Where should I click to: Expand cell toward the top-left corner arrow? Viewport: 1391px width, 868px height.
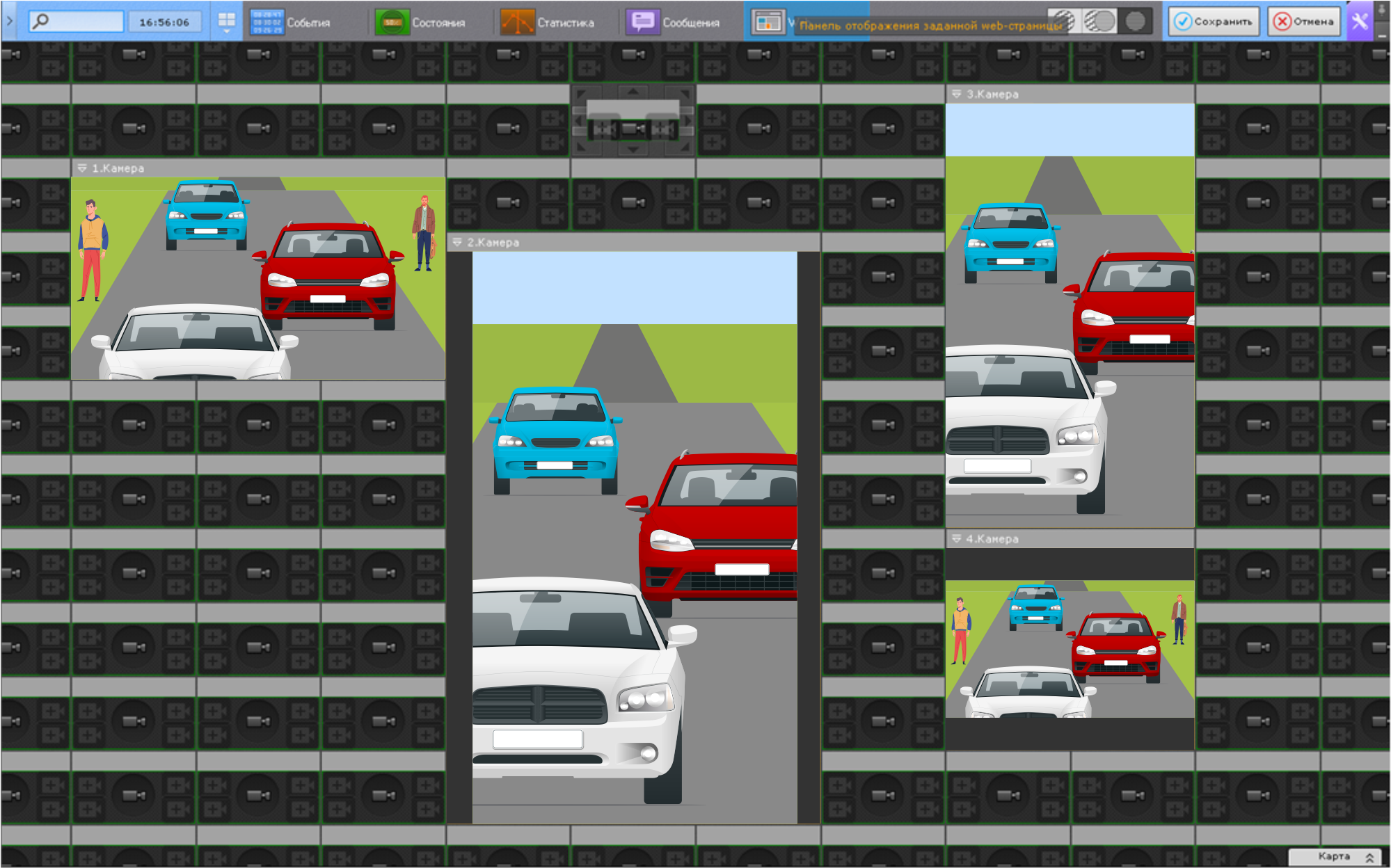click(581, 93)
